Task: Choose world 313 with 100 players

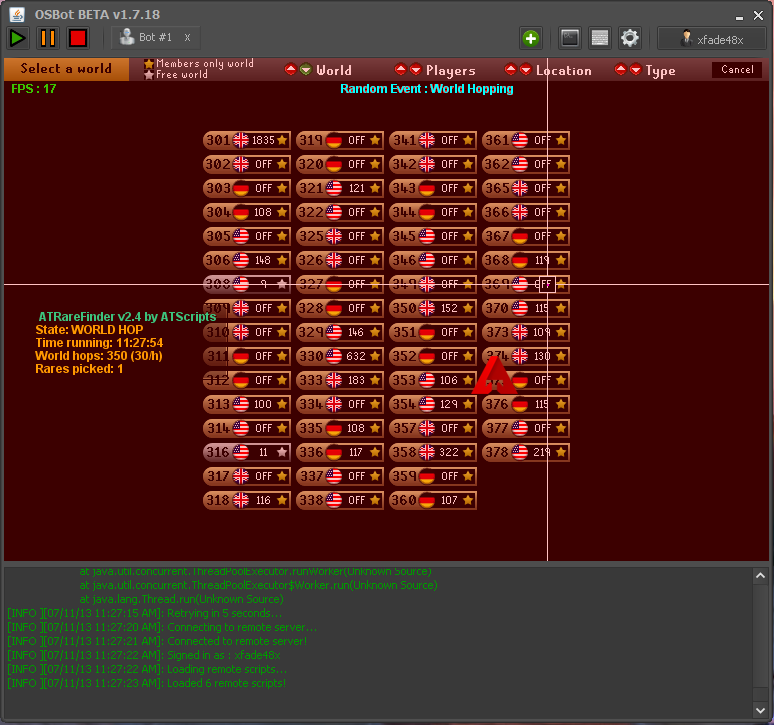Action: (x=247, y=404)
